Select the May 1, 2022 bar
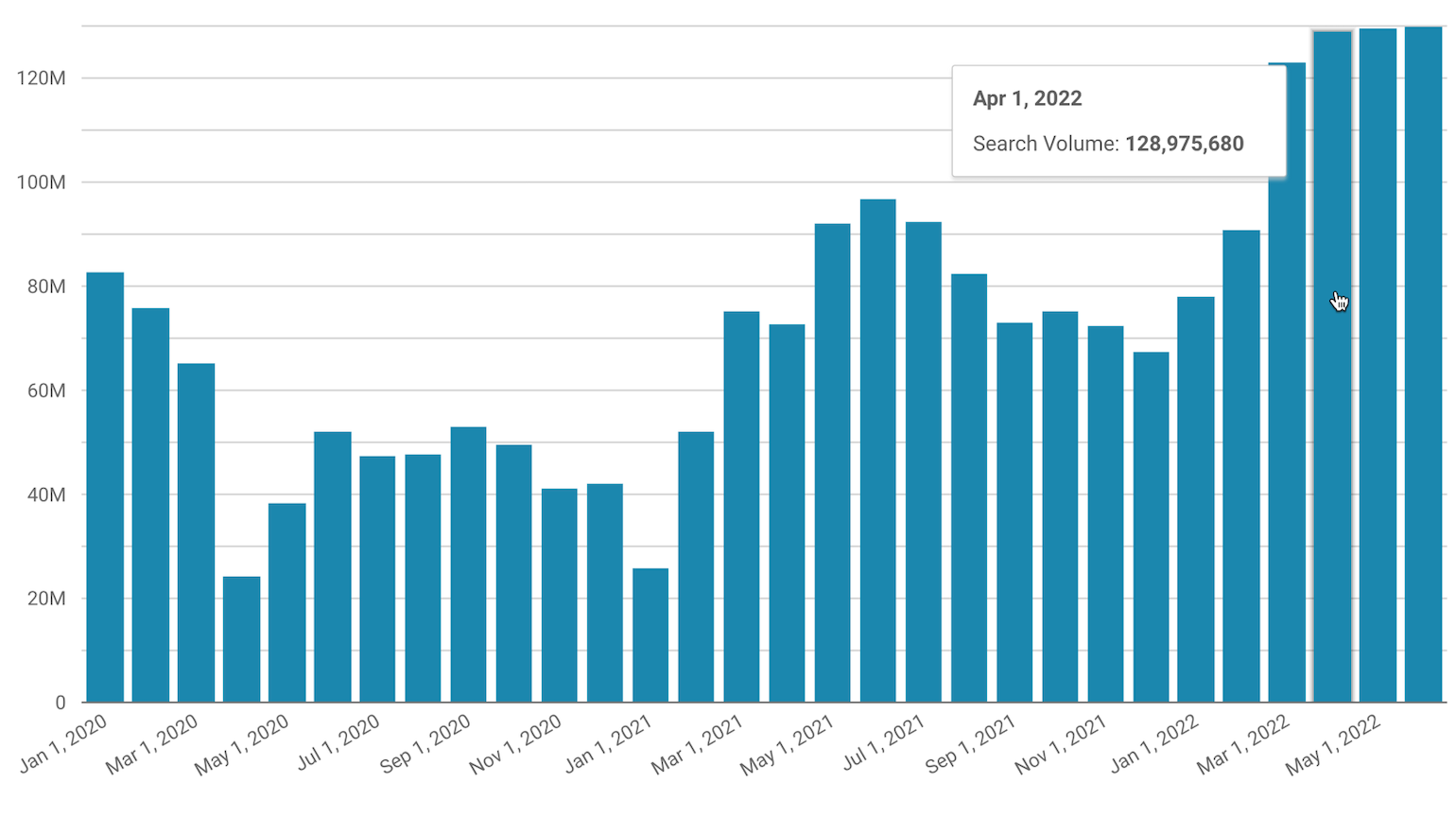This screenshot has width=1456, height=817. (x=1378, y=365)
